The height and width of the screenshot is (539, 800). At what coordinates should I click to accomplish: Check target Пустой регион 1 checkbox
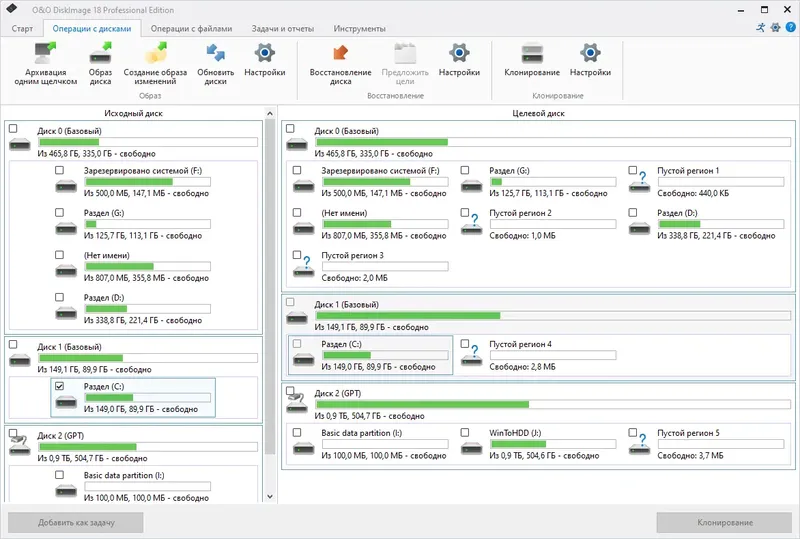tap(633, 170)
